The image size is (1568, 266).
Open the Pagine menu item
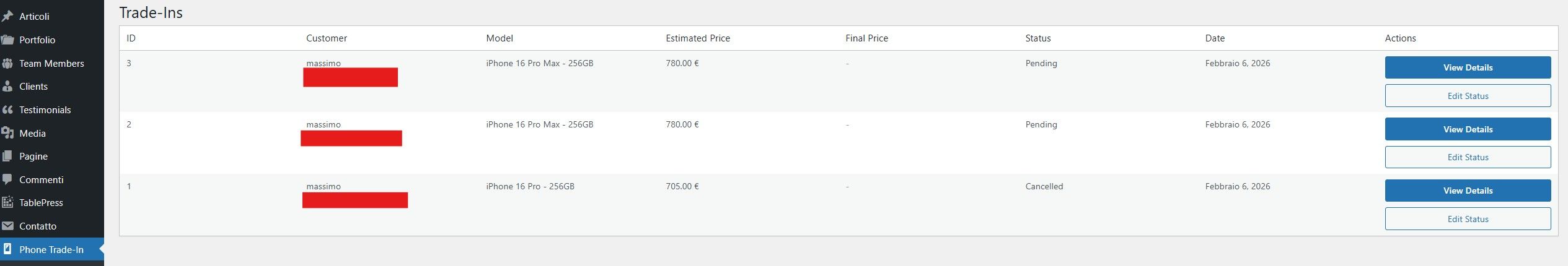(33, 157)
